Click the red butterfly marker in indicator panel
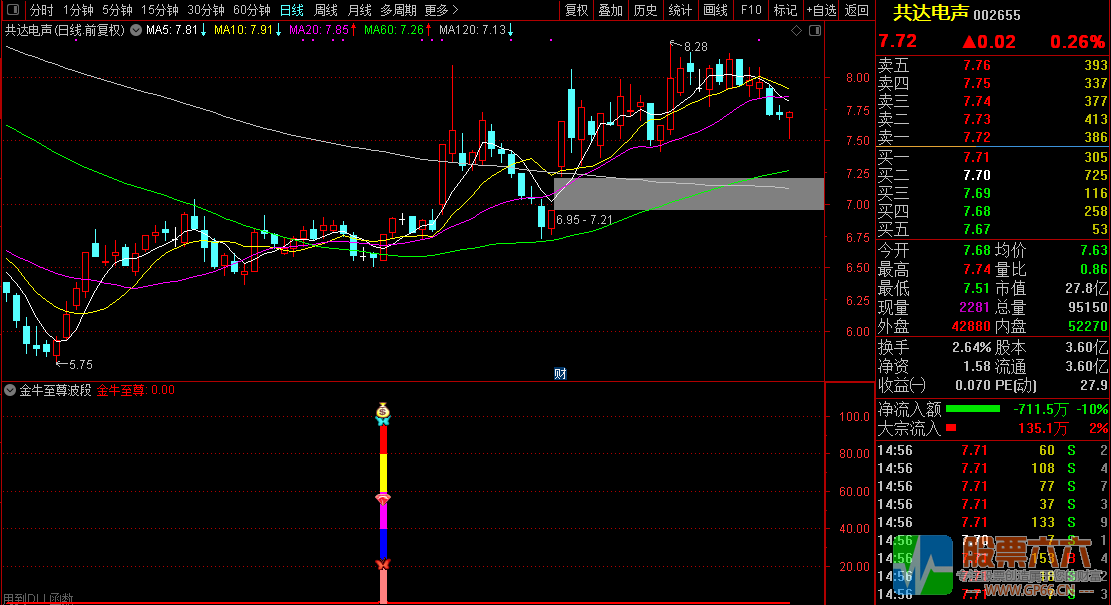 point(382,566)
